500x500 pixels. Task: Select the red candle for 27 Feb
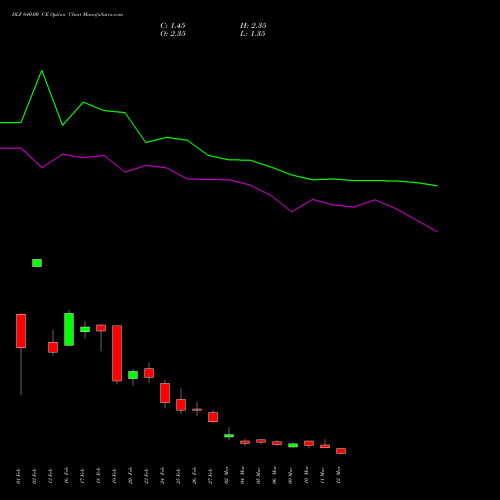click(x=213, y=417)
